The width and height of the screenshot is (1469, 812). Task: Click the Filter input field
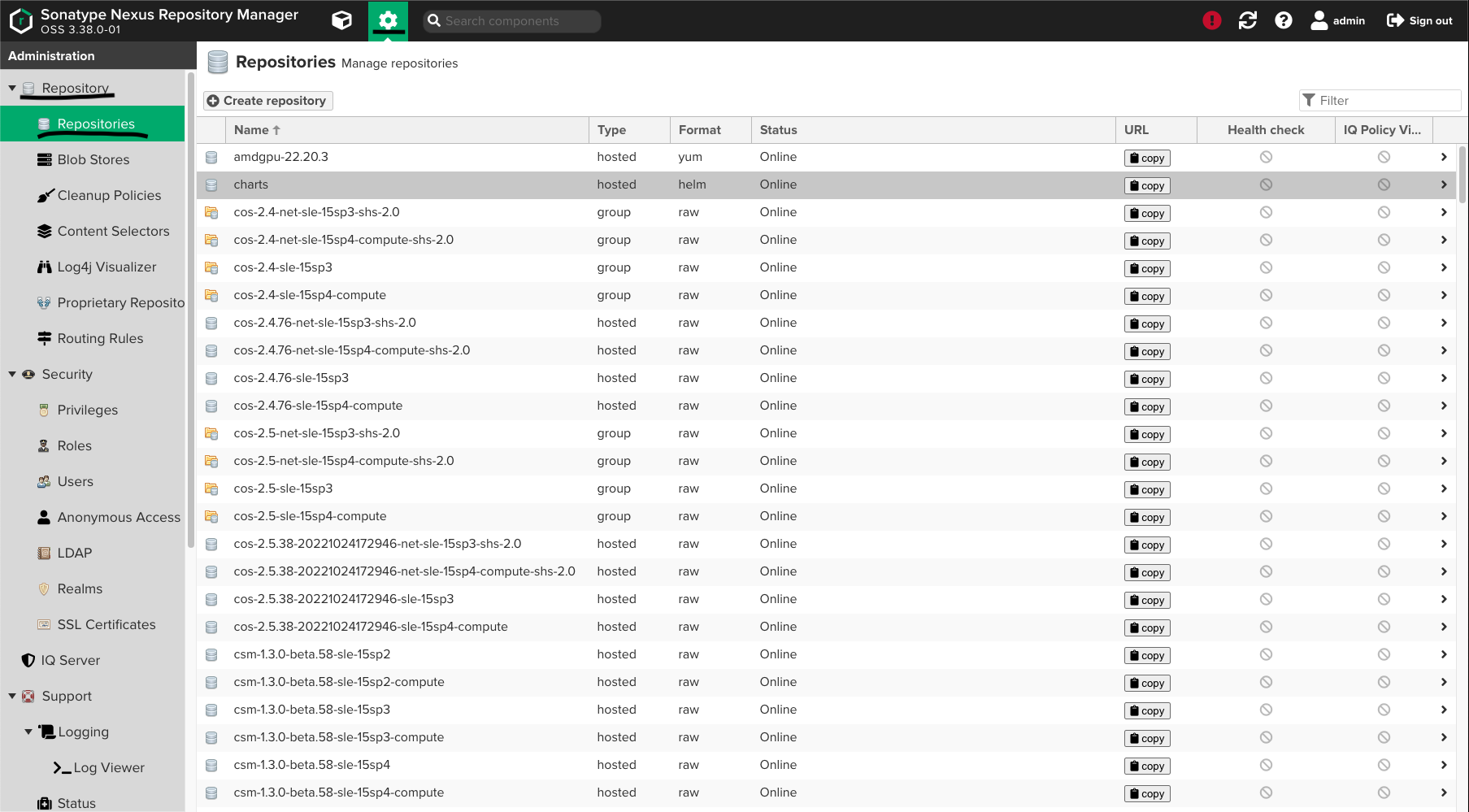tap(1380, 100)
